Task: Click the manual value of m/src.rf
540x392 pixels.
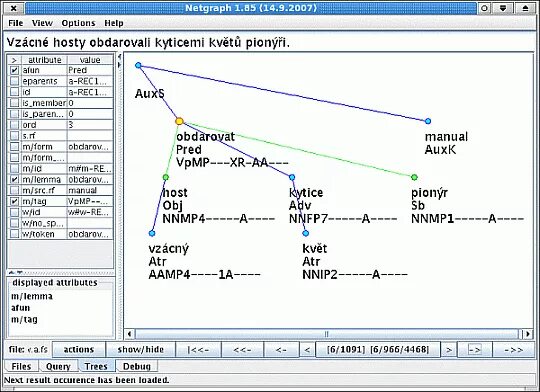Action: tap(90, 190)
